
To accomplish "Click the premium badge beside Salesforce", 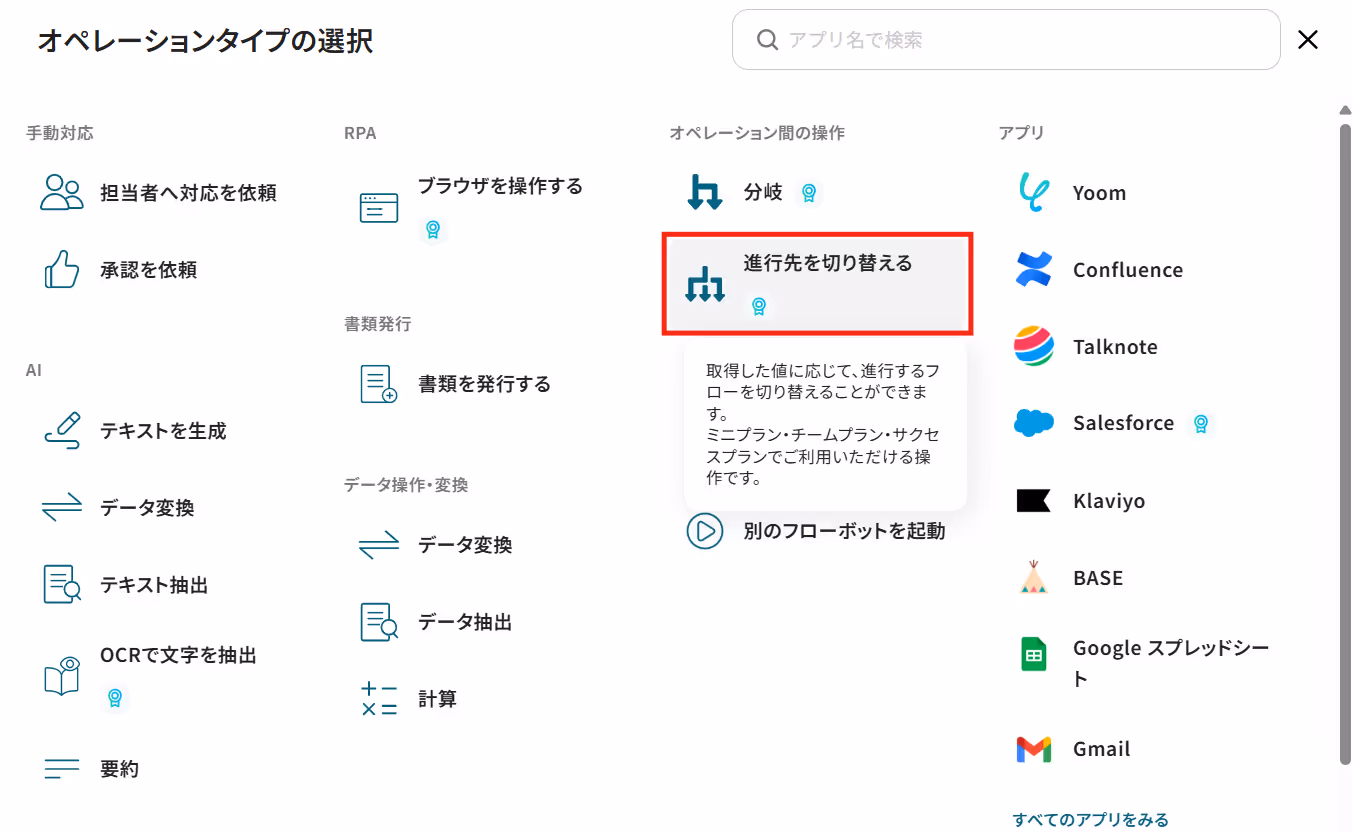I will coord(1201,424).
